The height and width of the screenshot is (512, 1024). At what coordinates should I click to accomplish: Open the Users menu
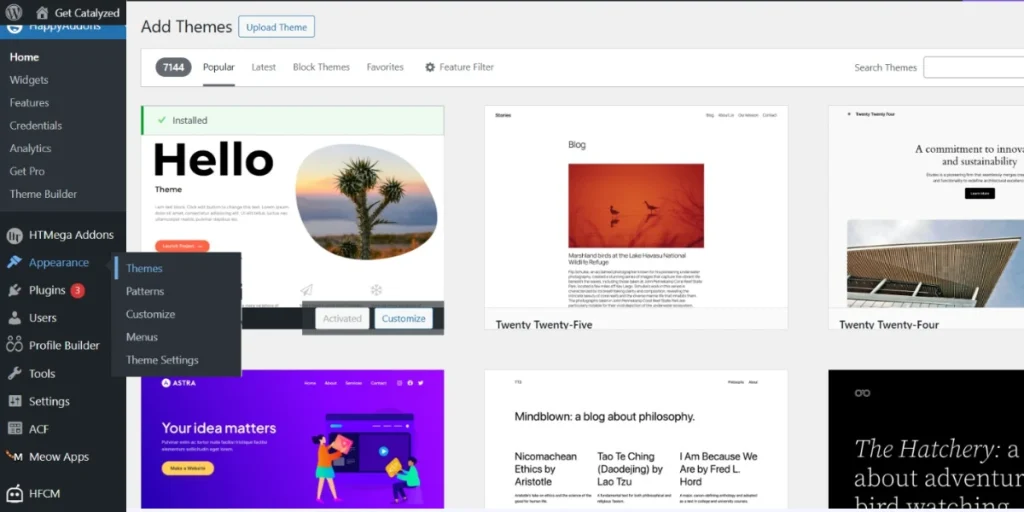[x=42, y=318]
